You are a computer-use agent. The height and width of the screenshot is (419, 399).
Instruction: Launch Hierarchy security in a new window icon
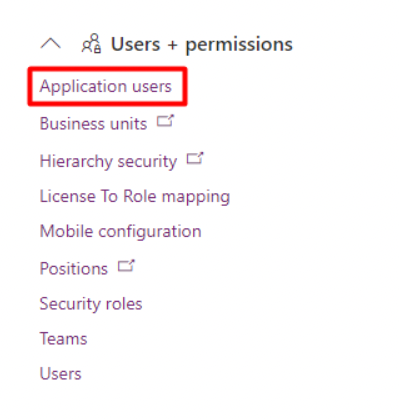tap(195, 158)
